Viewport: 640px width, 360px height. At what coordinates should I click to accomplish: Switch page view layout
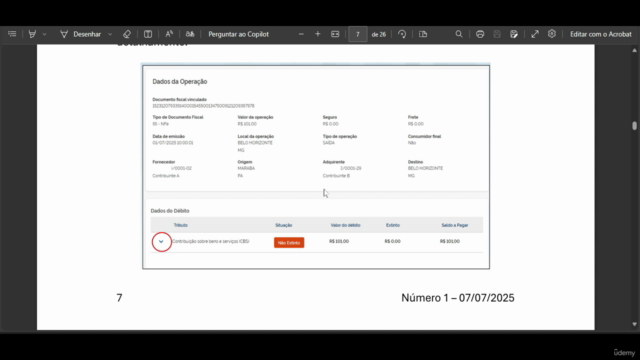click(423, 34)
